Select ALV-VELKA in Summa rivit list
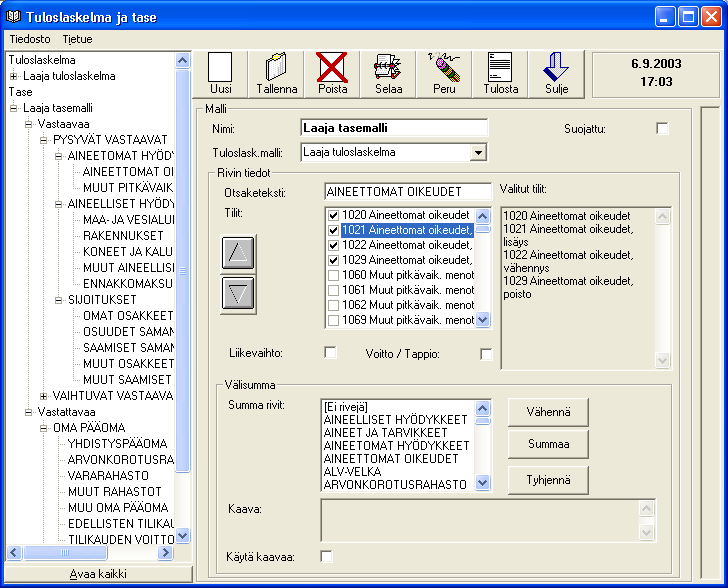Viewport: 728px width, 588px height. 352,471
